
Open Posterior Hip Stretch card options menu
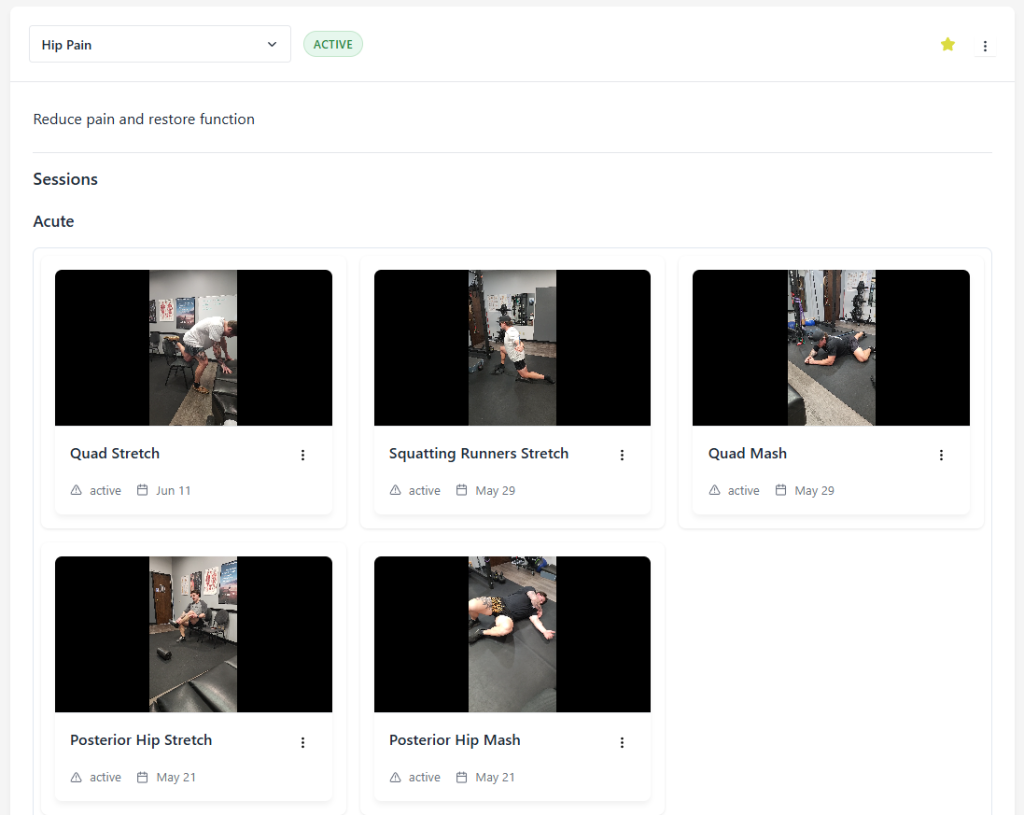point(303,743)
